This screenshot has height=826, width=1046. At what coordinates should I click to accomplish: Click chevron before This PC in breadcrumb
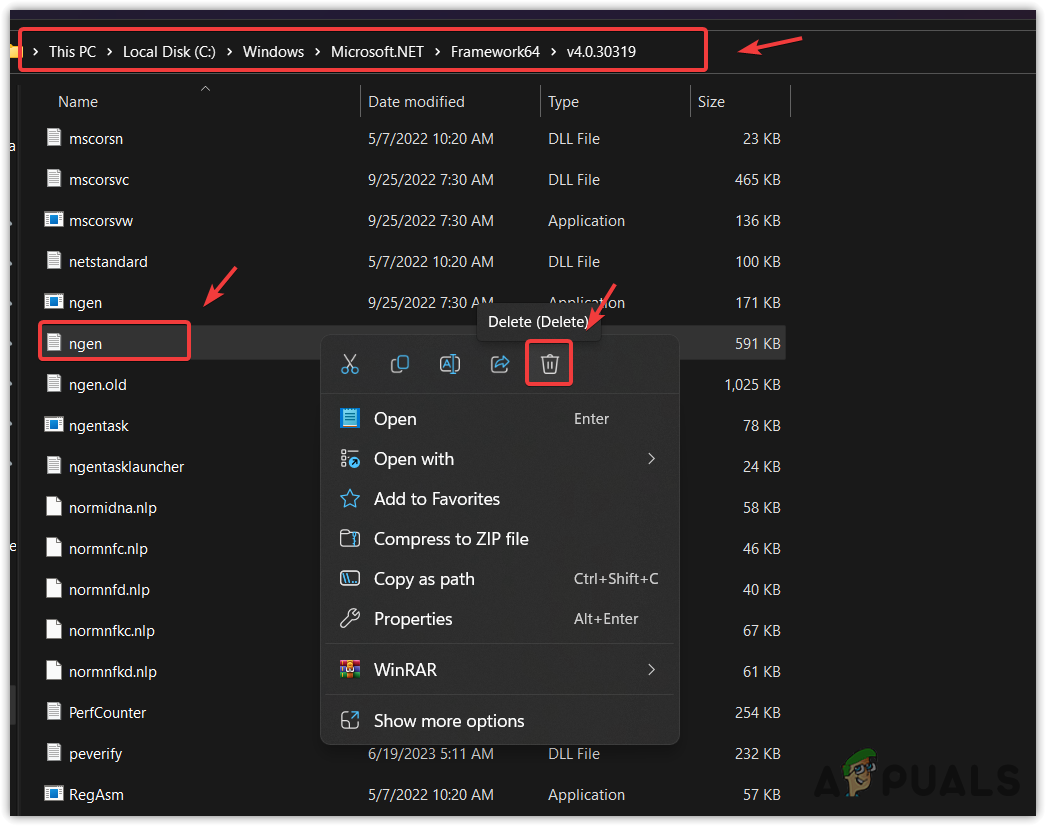coord(35,51)
